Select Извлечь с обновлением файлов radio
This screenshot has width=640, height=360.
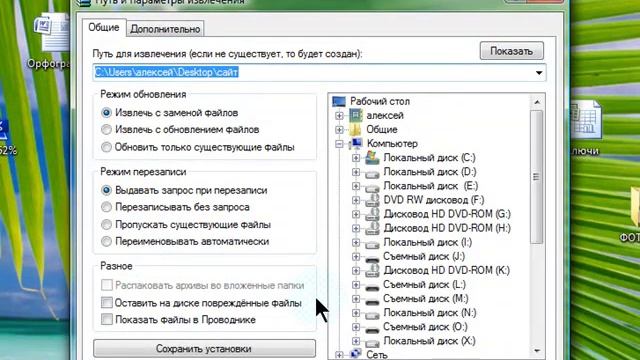pos(106,130)
